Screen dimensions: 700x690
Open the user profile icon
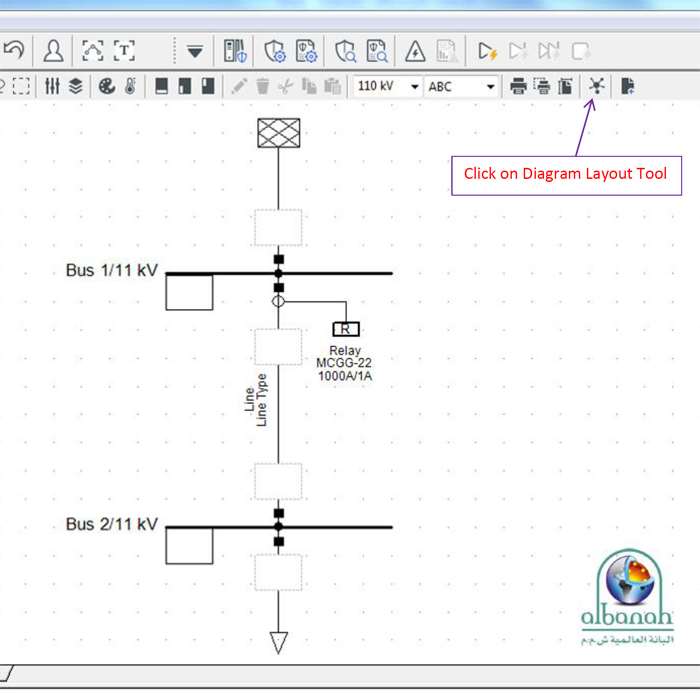(52, 50)
